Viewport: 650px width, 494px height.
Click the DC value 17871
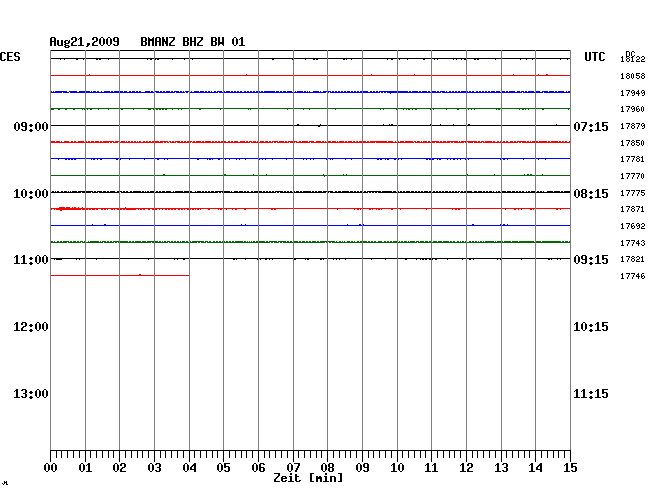tap(633, 209)
